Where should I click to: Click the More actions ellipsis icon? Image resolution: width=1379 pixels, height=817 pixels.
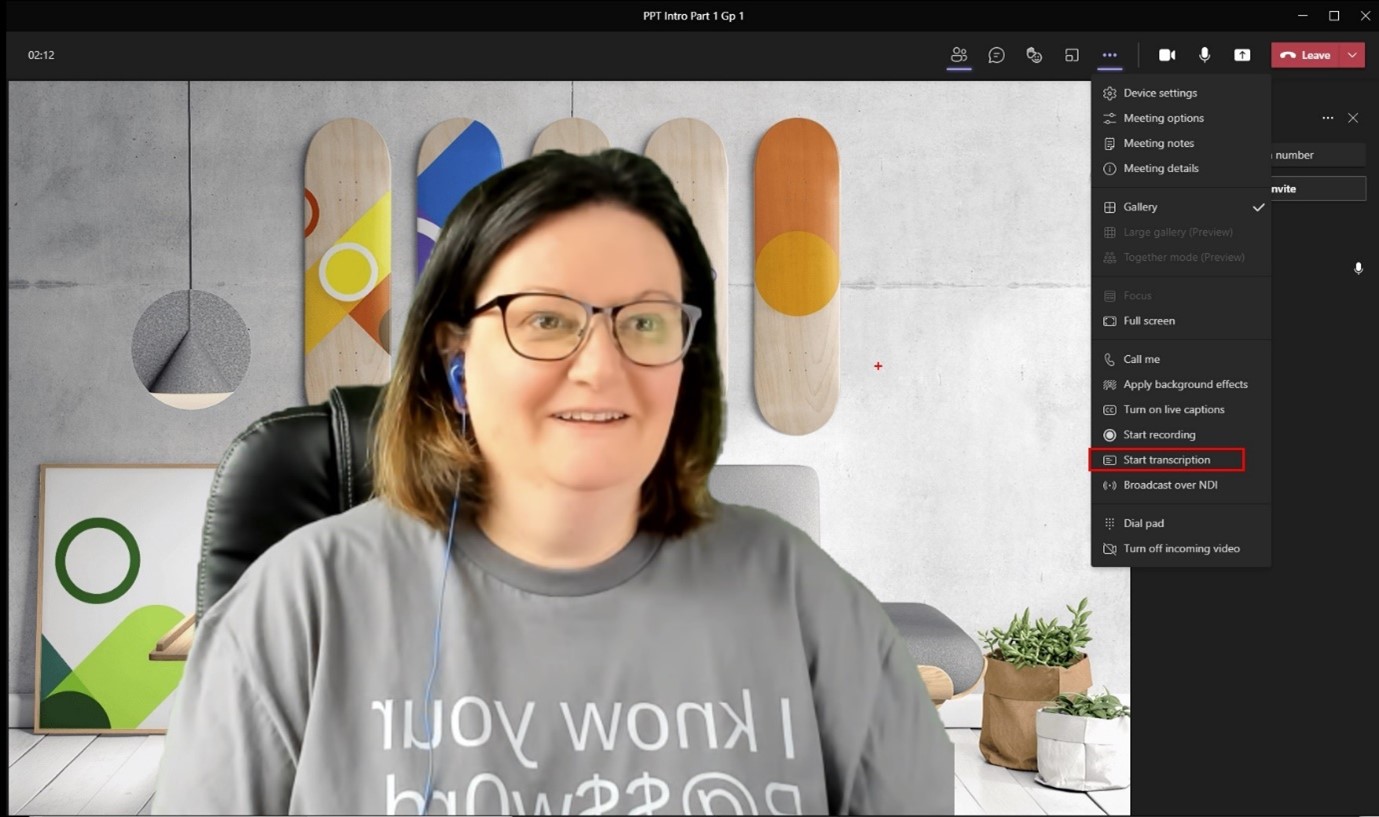(x=1108, y=55)
